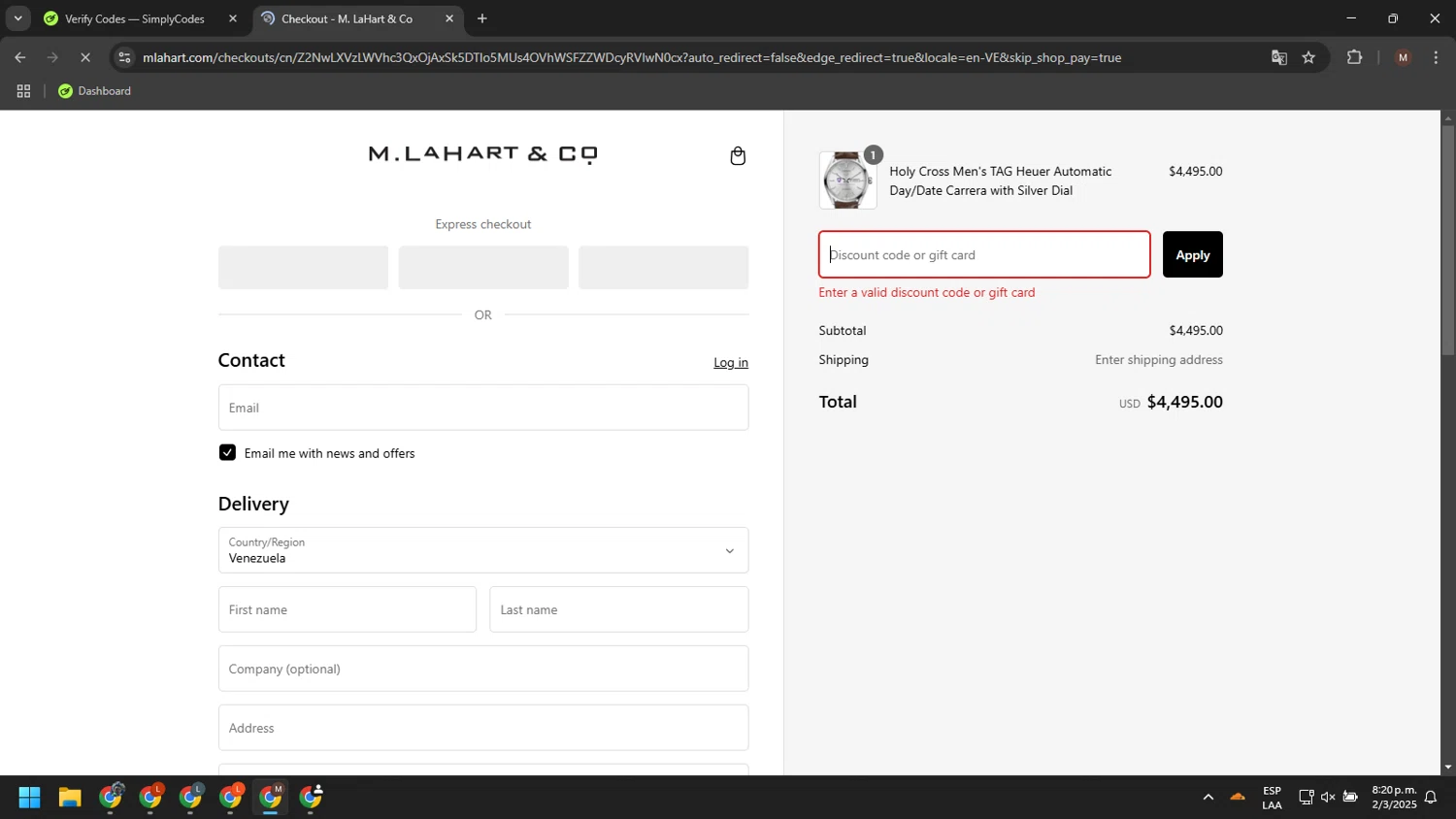Bookmark this page with star icon

point(1308,57)
